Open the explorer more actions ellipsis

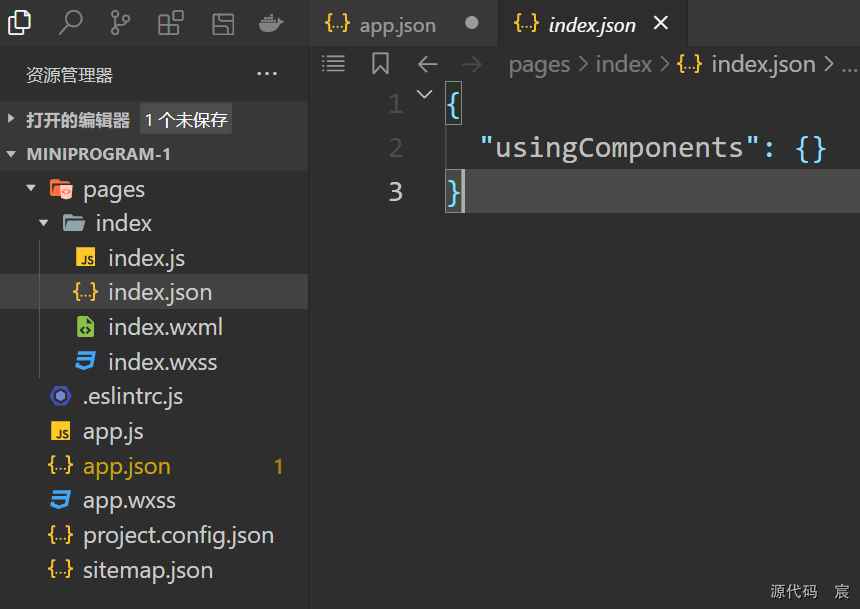pos(267,74)
